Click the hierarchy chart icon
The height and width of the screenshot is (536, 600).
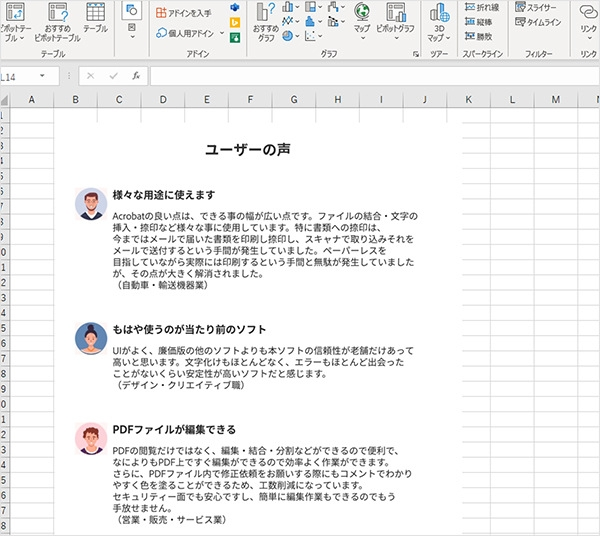pos(310,7)
